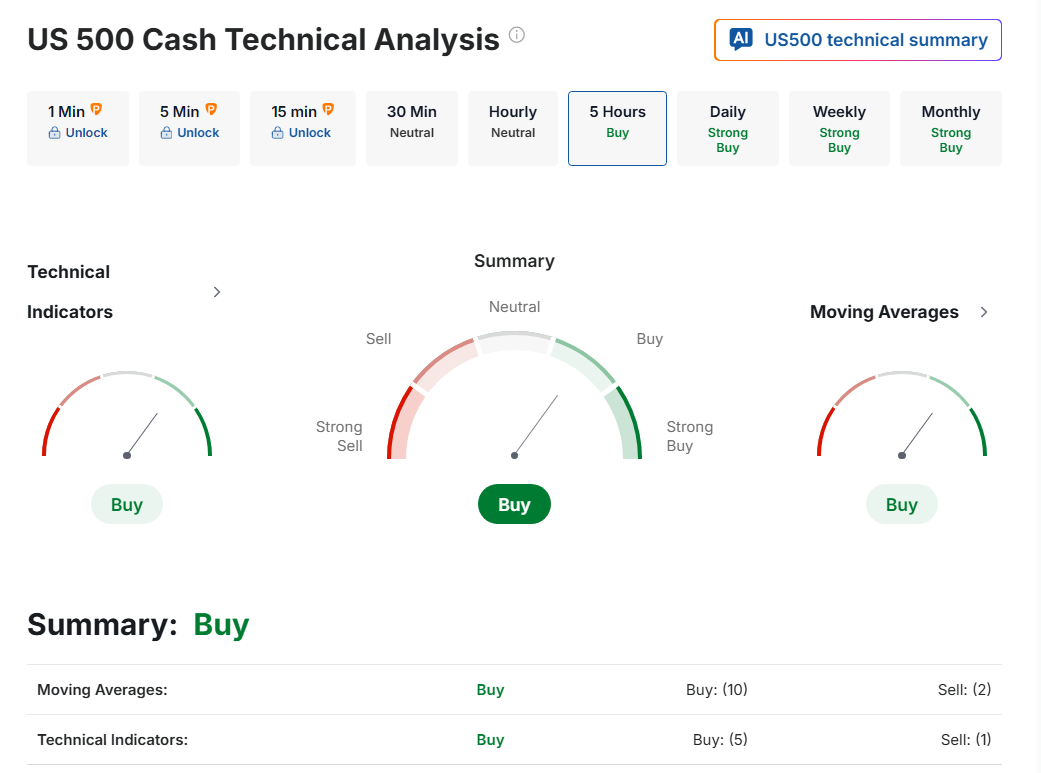Click the orange pro badge on 5 Min
Screen dimensions: 1041x773
click(x=211, y=110)
